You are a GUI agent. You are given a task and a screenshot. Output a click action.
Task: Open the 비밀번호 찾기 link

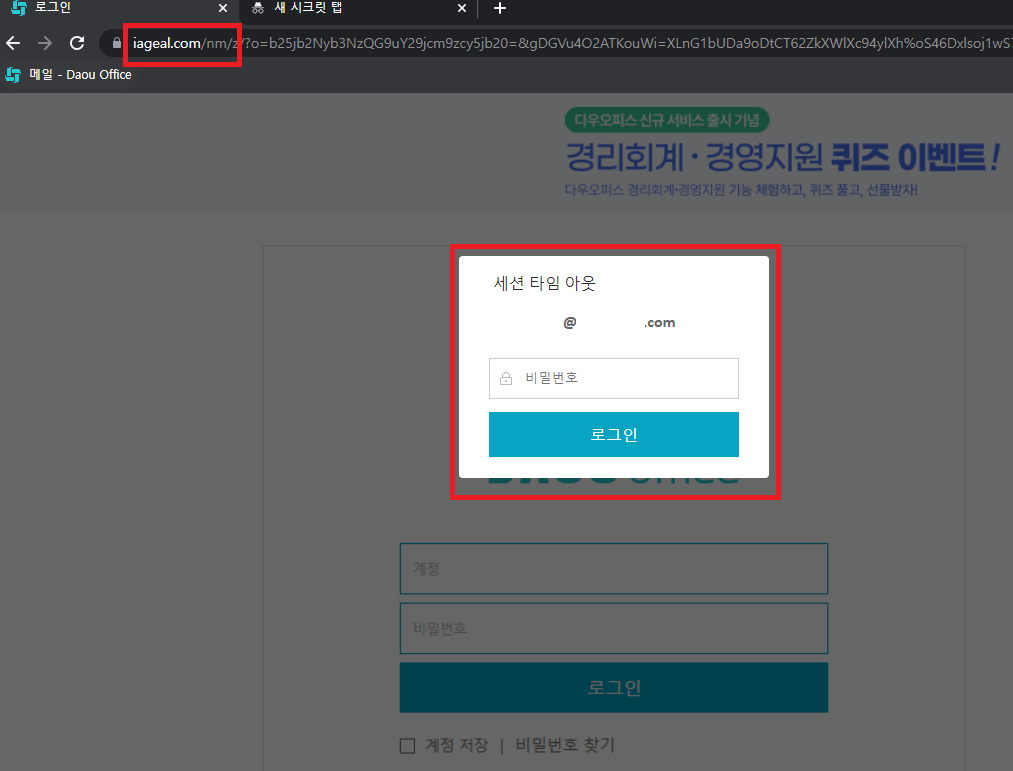(565, 745)
